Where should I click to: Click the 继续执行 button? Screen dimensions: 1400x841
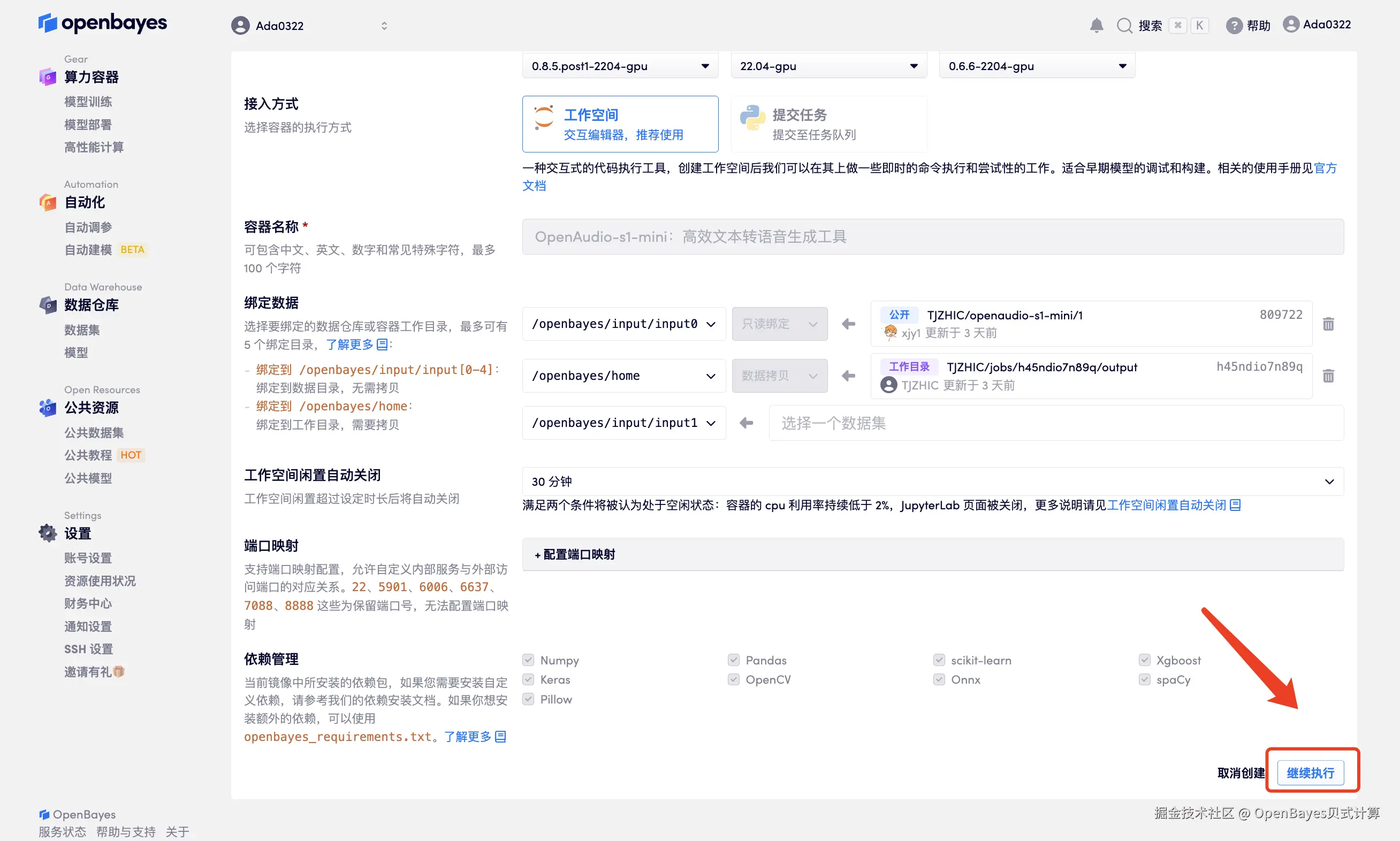[1310, 773]
